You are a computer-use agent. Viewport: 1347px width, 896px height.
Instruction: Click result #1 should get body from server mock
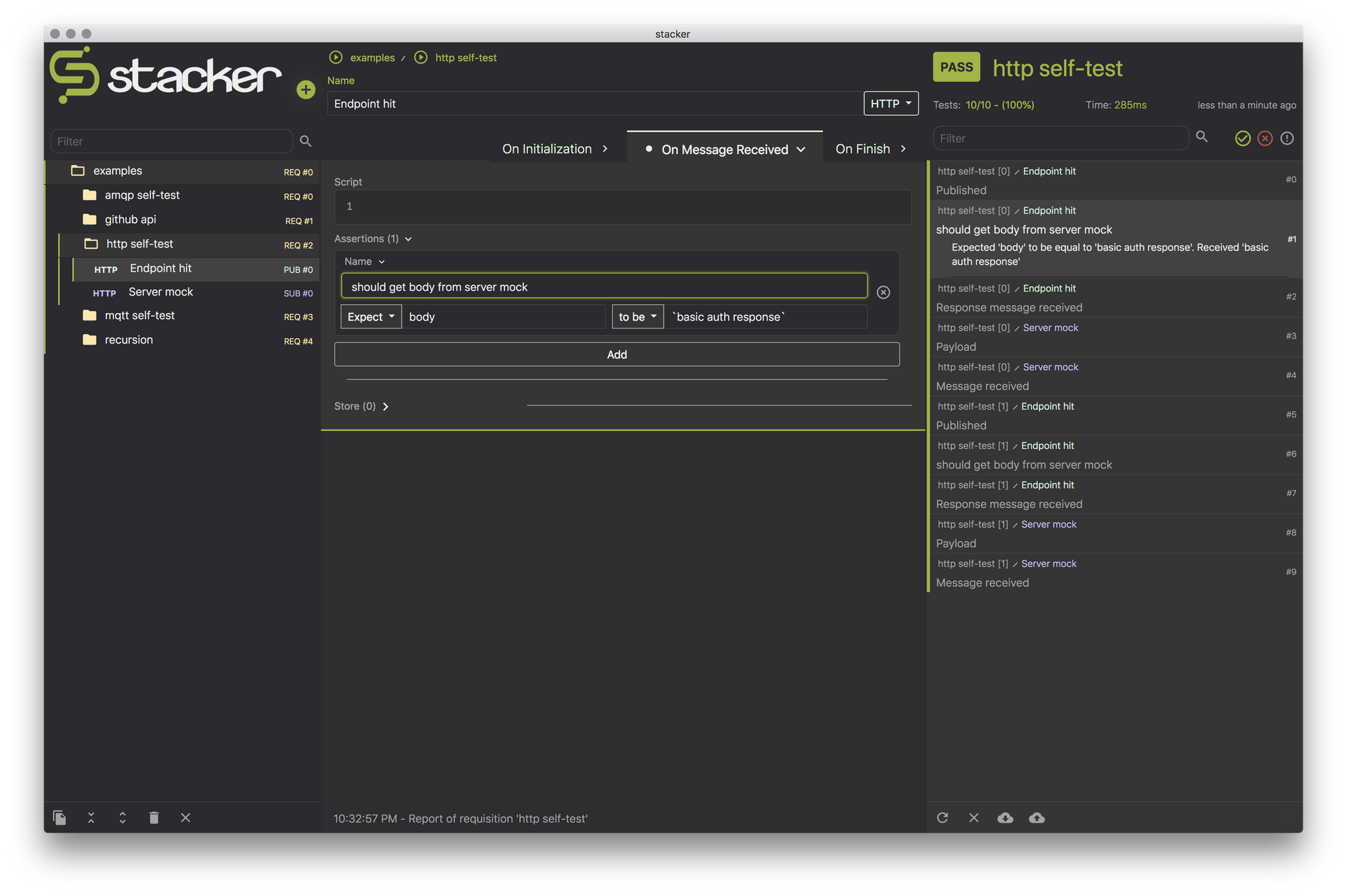pos(1115,238)
